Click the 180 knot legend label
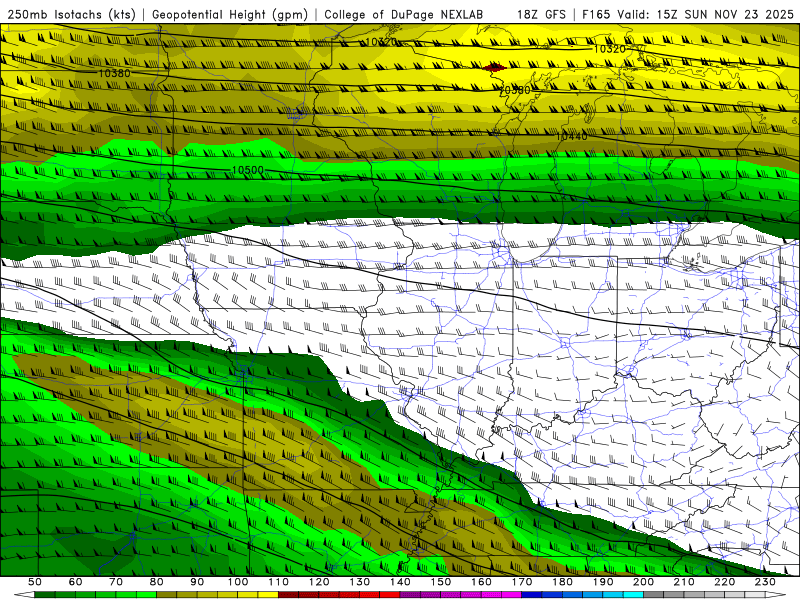 coord(562,582)
